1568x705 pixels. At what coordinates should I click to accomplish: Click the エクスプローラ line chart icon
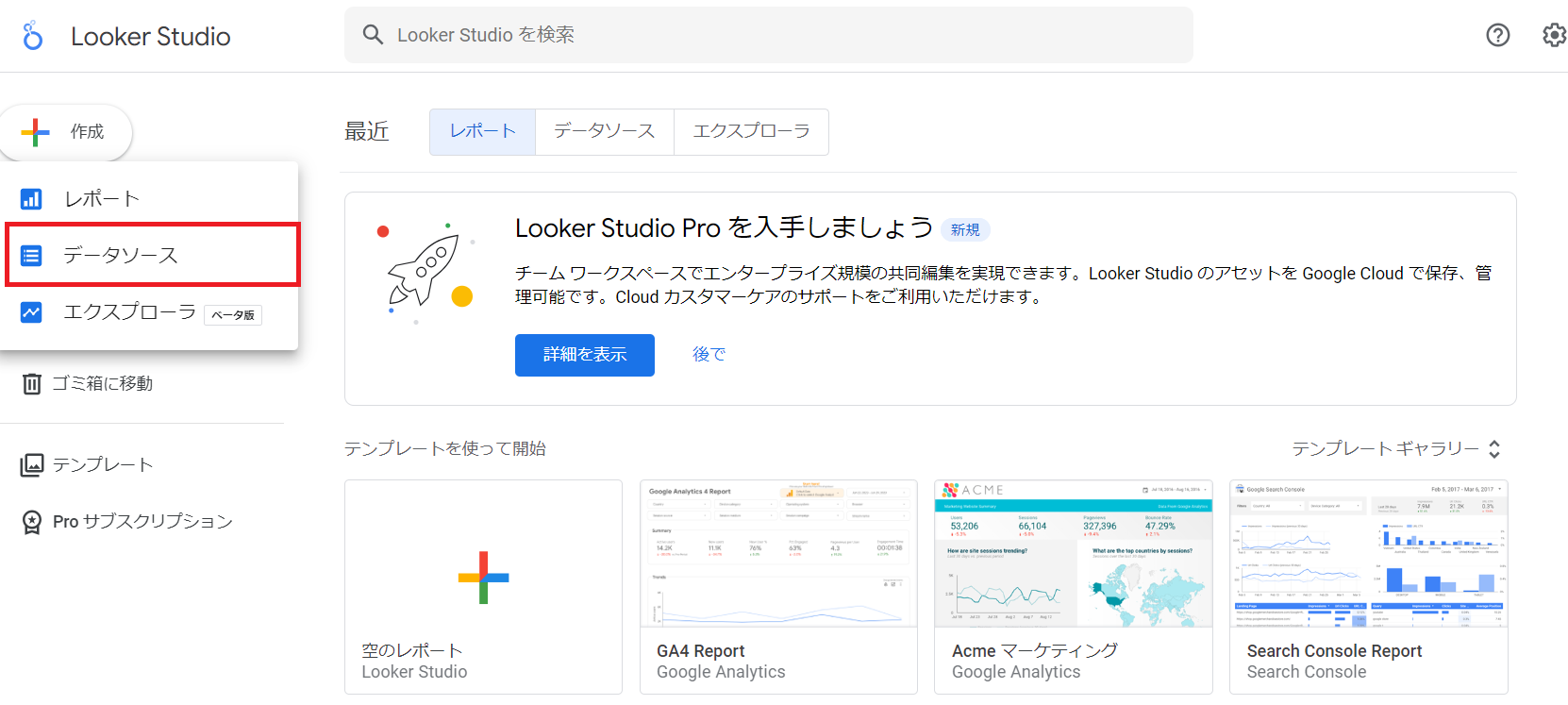31,312
